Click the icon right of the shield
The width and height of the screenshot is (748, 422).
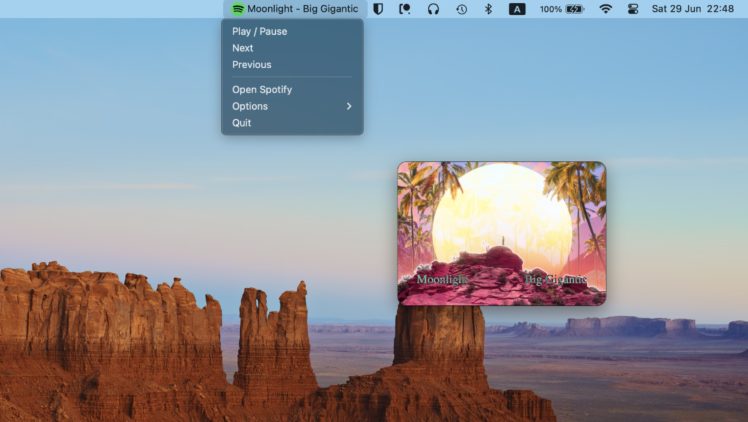click(x=405, y=9)
